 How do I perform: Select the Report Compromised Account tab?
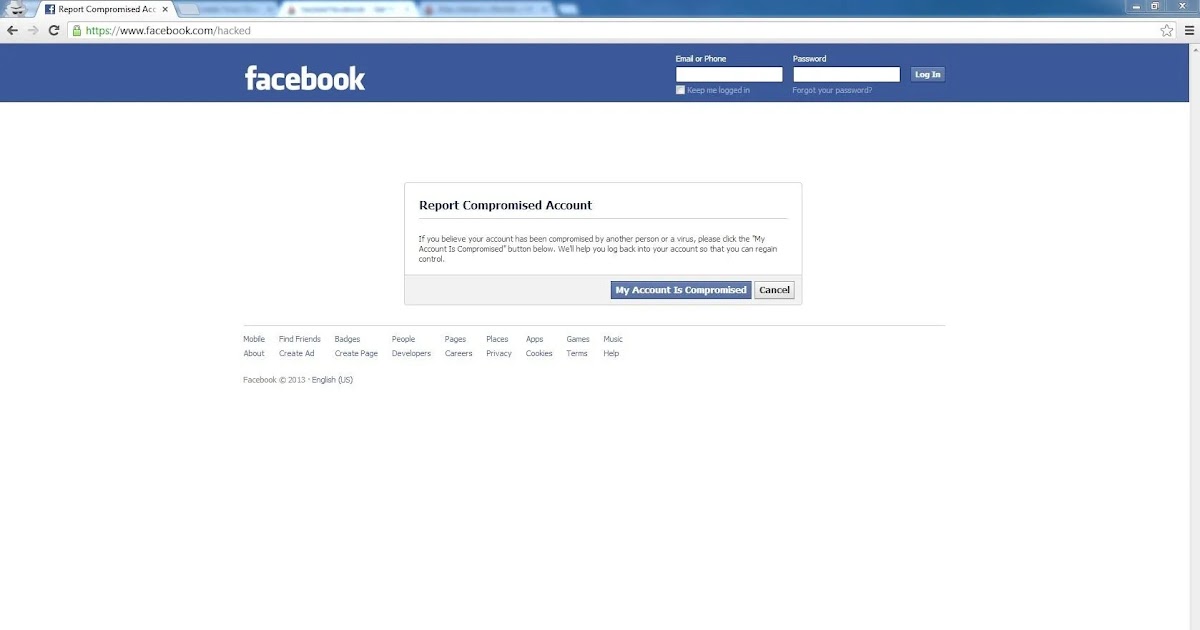[107, 9]
